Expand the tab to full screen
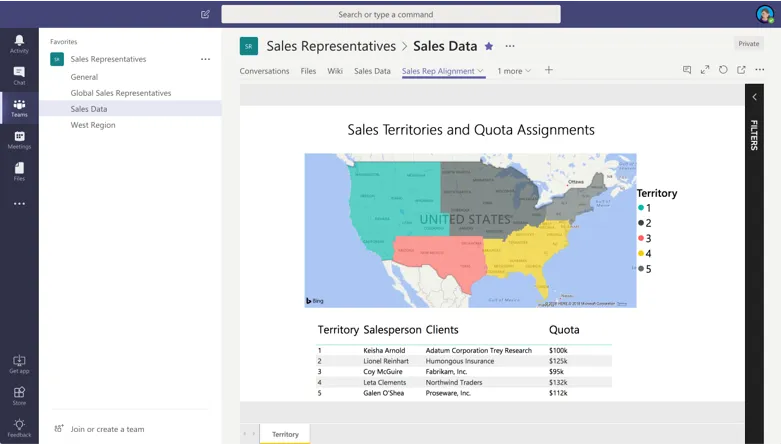Image resolution: width=781 pixels, height=444 pixels. 705,70
